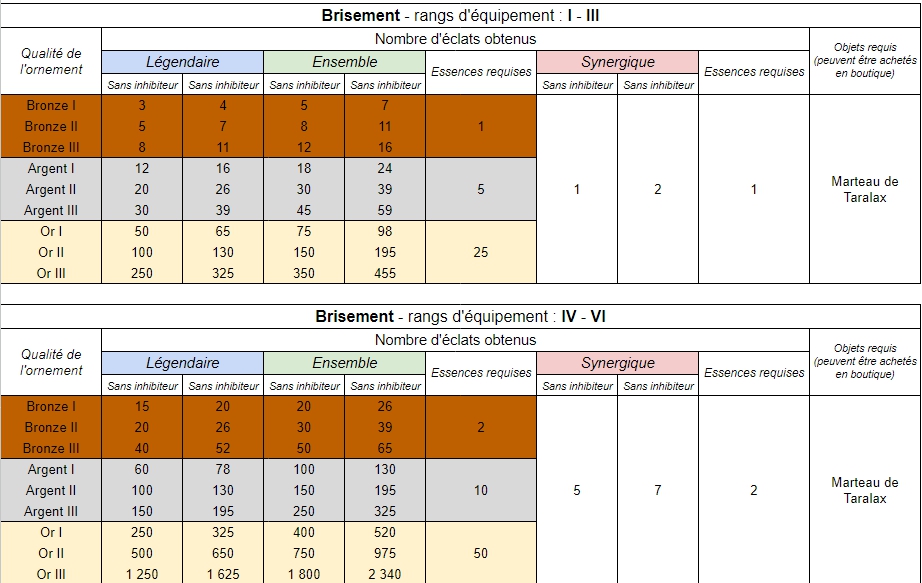Click "Qualité de l'ornement" header in I - III table
Image resolution: width=922 pixels, height=583 pixels.
pos(51,61)
